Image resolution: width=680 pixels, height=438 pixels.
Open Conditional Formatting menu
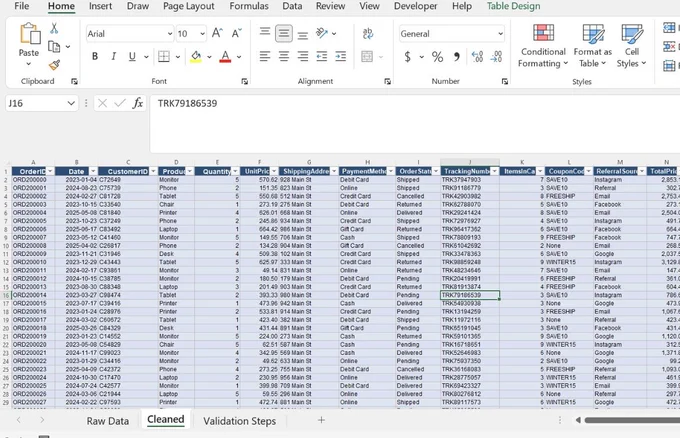click(x=543, y=46)
